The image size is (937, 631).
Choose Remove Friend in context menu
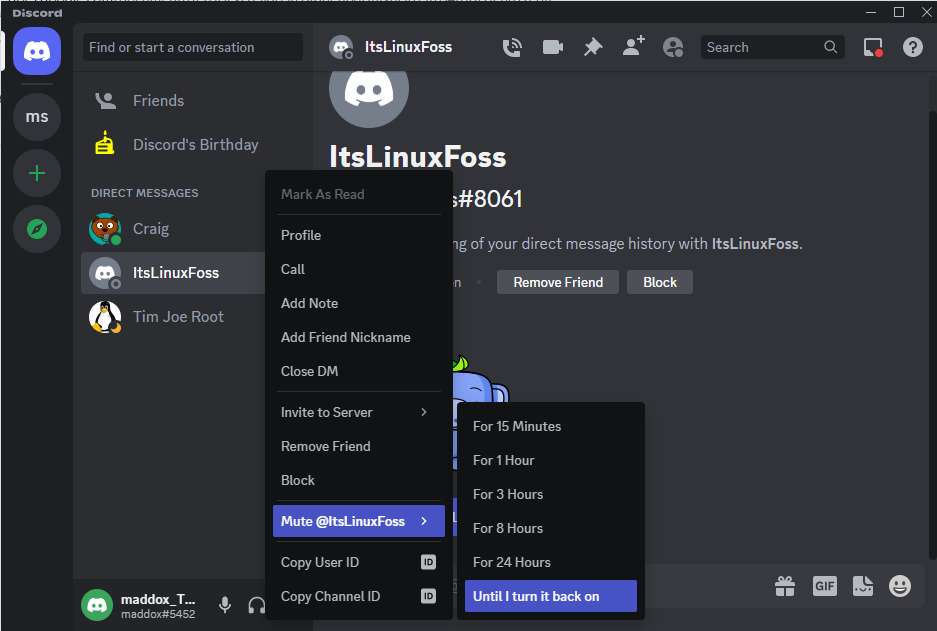[359, 446]
